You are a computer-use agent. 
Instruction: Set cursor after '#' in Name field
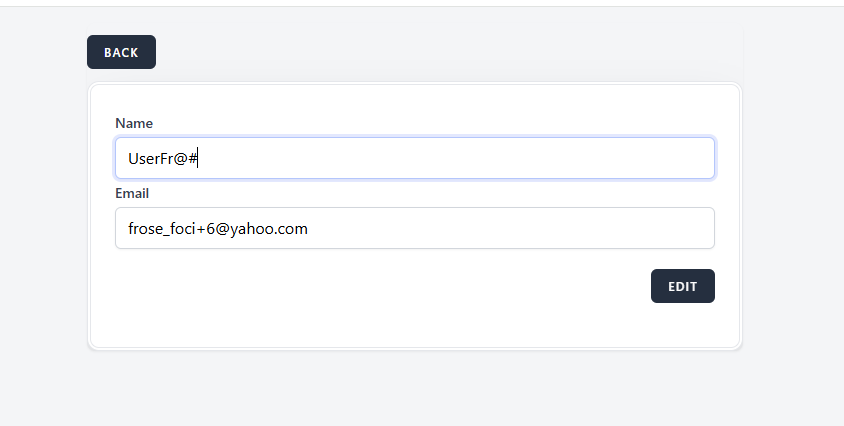pos(198,158)
